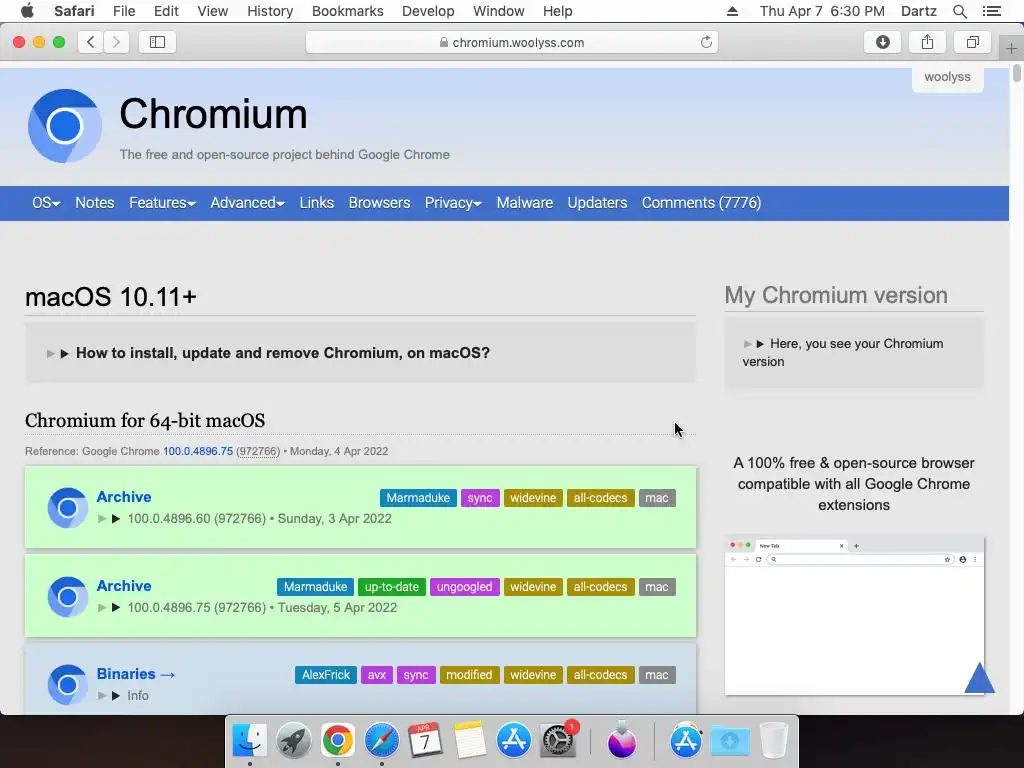The image size is (1024, 768).
Task: Open the Share button in the toolbar
Action: click(x=927, y=42)
